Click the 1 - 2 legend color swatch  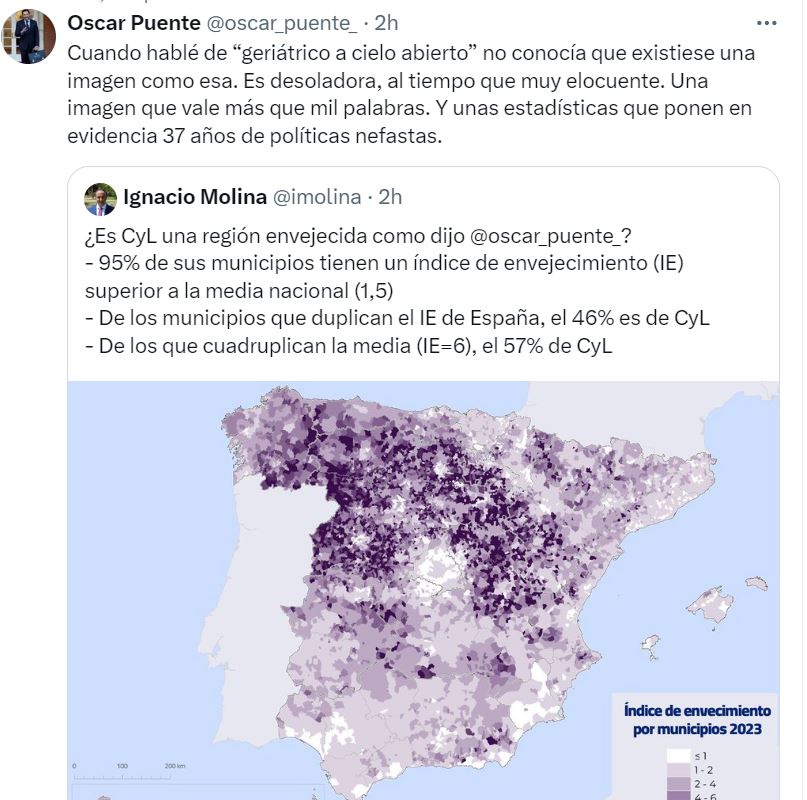click(x=679, y=770)
